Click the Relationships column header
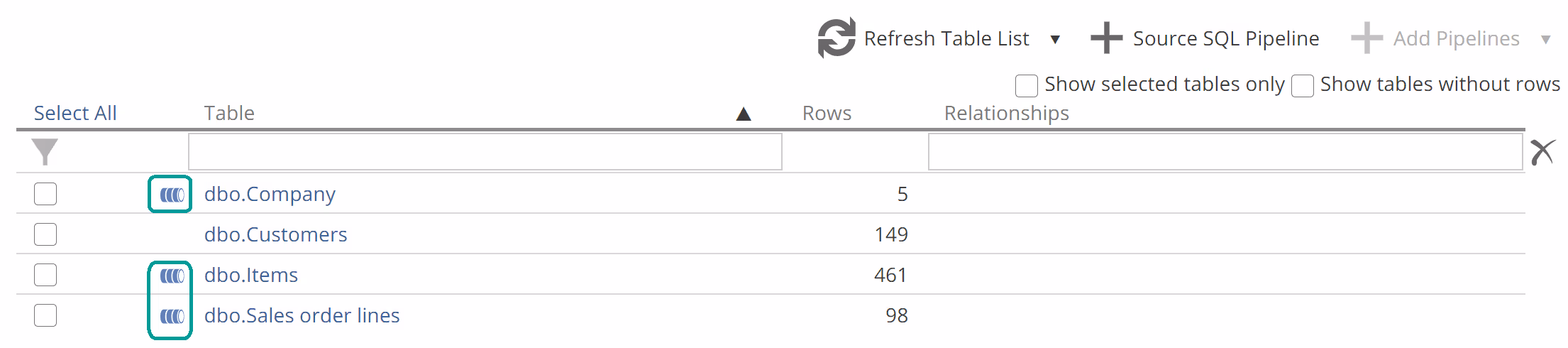This screenshot has height=348, width=1568. coord(1006,113)
